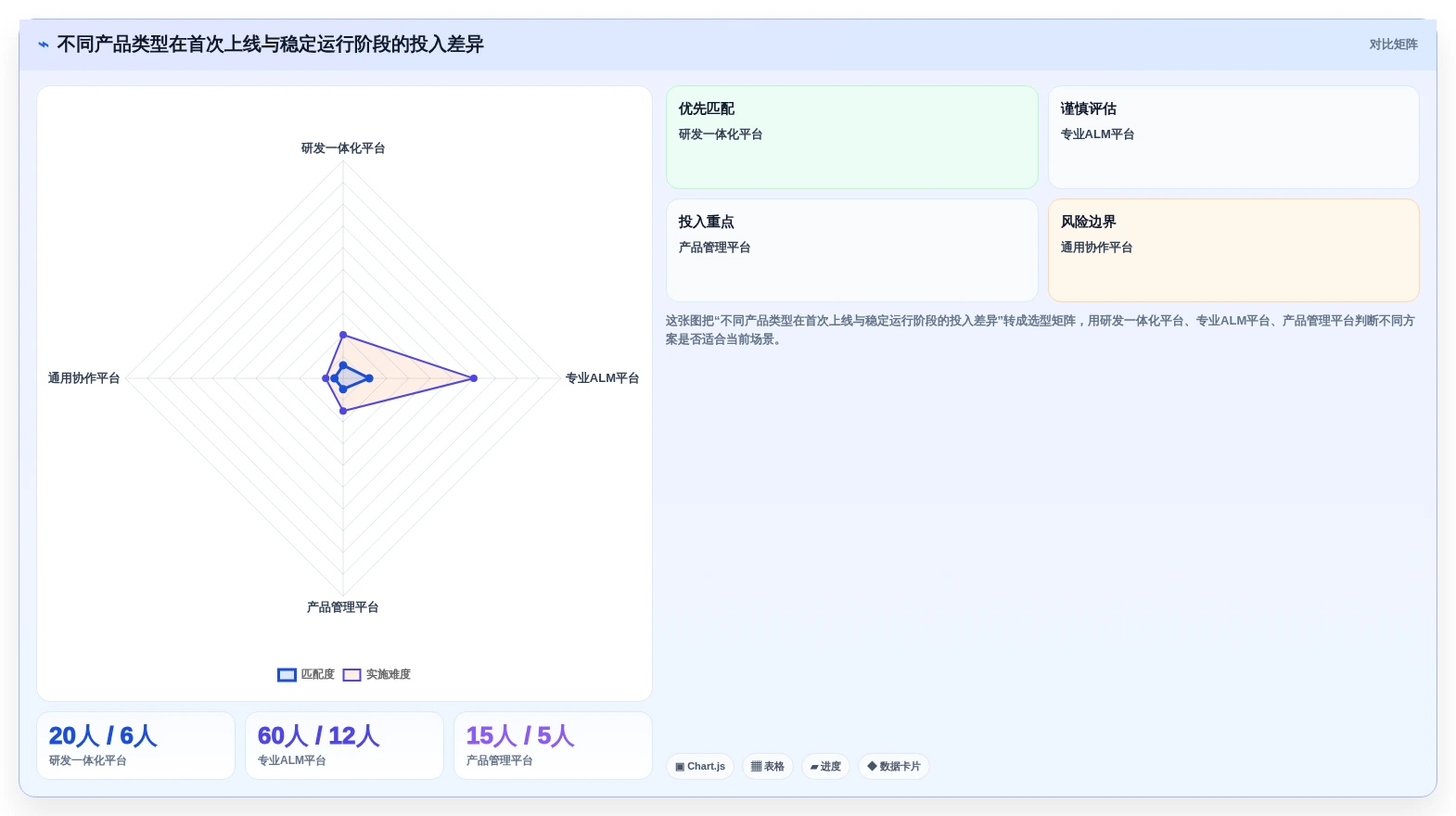This screenshot has height=816, width=1456.
Task: Click 研发一体化平台 text in 优先匹配 card
Action: [721, 134]
